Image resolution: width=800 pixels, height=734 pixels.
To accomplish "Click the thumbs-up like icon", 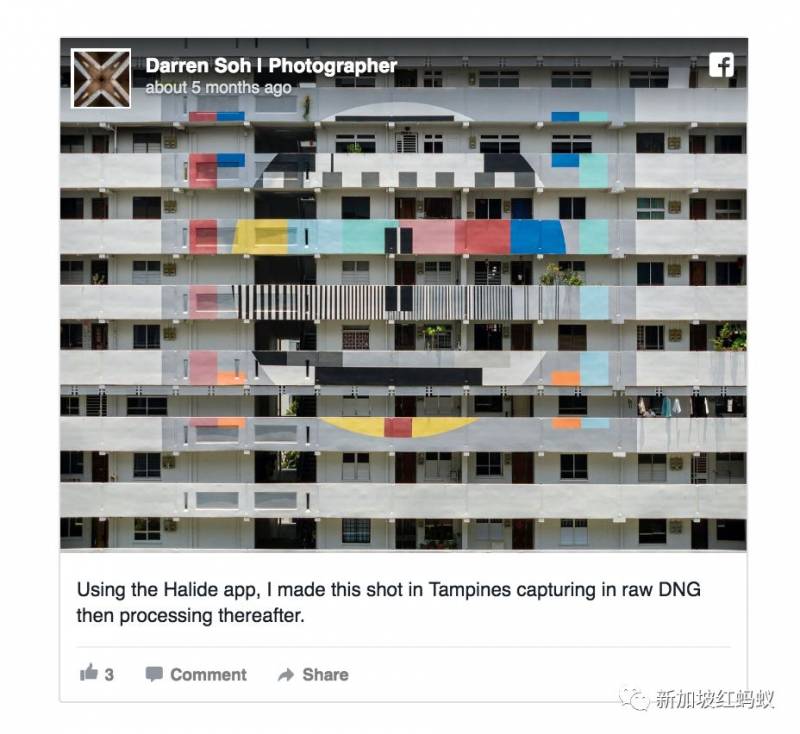I will (89, 672).
